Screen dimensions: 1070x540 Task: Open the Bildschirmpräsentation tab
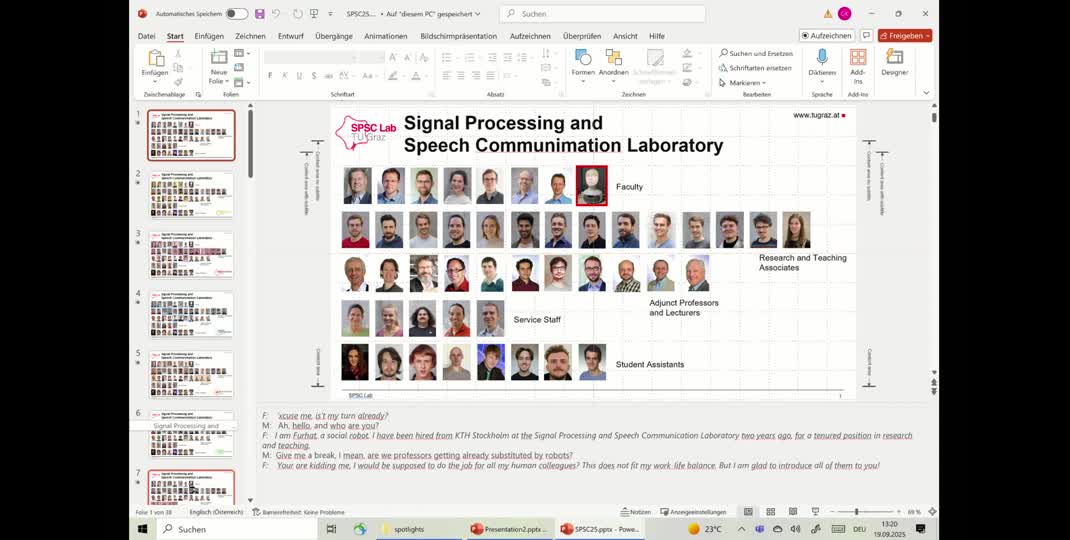[x=459, y=36]
